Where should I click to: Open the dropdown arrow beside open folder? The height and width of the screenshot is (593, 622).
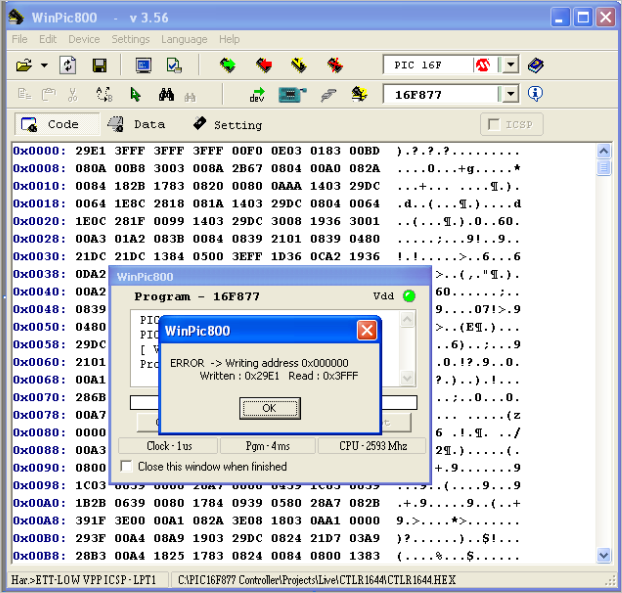pos(44,66)
